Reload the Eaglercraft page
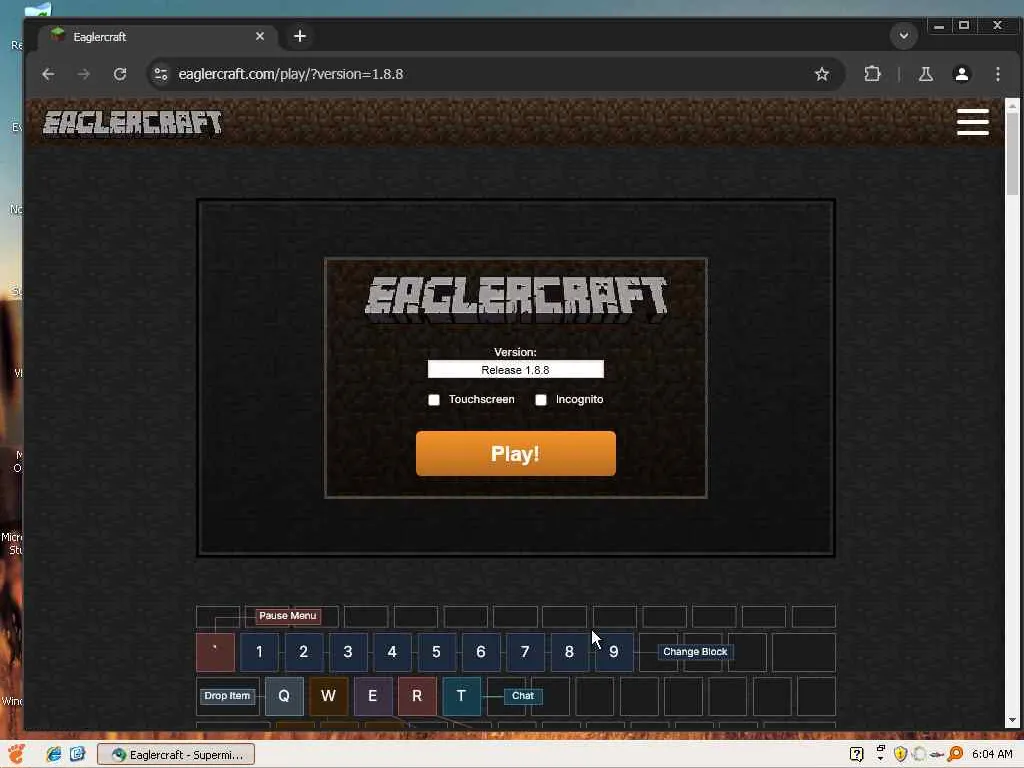1024x768 pixels. point(120,74)
